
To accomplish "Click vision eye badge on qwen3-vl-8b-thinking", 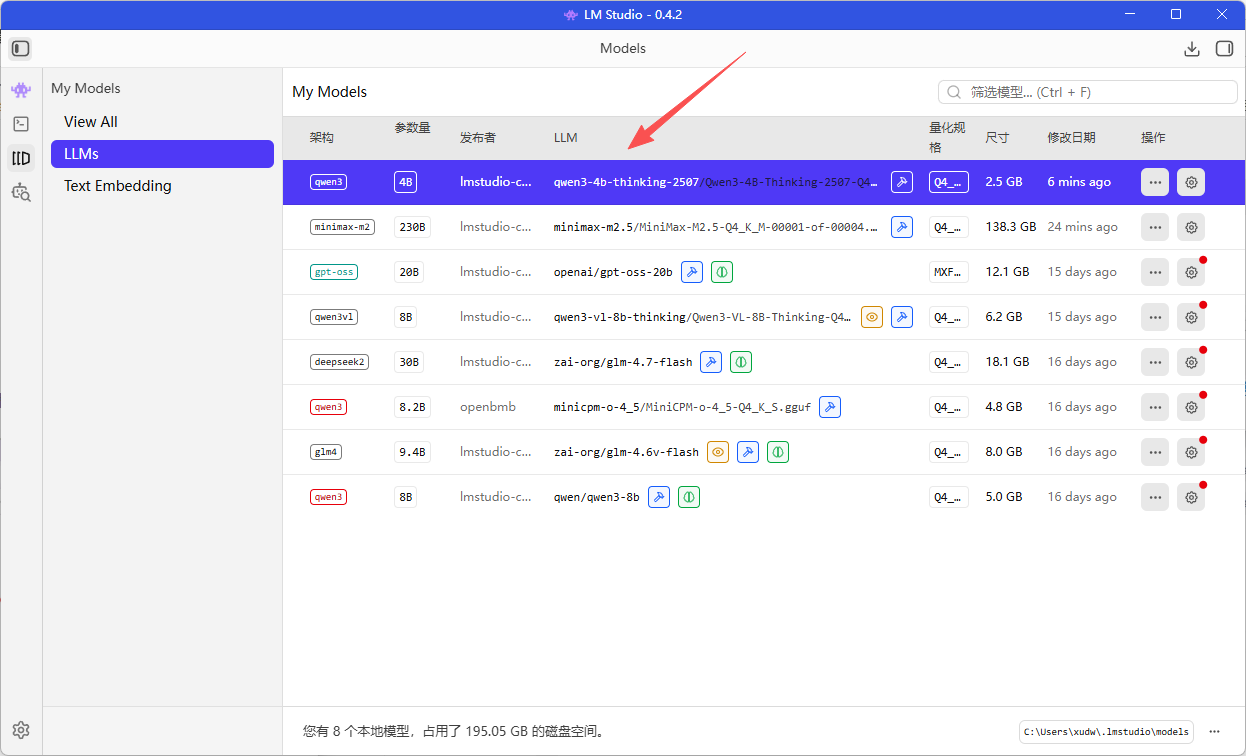I will (872, 317).
